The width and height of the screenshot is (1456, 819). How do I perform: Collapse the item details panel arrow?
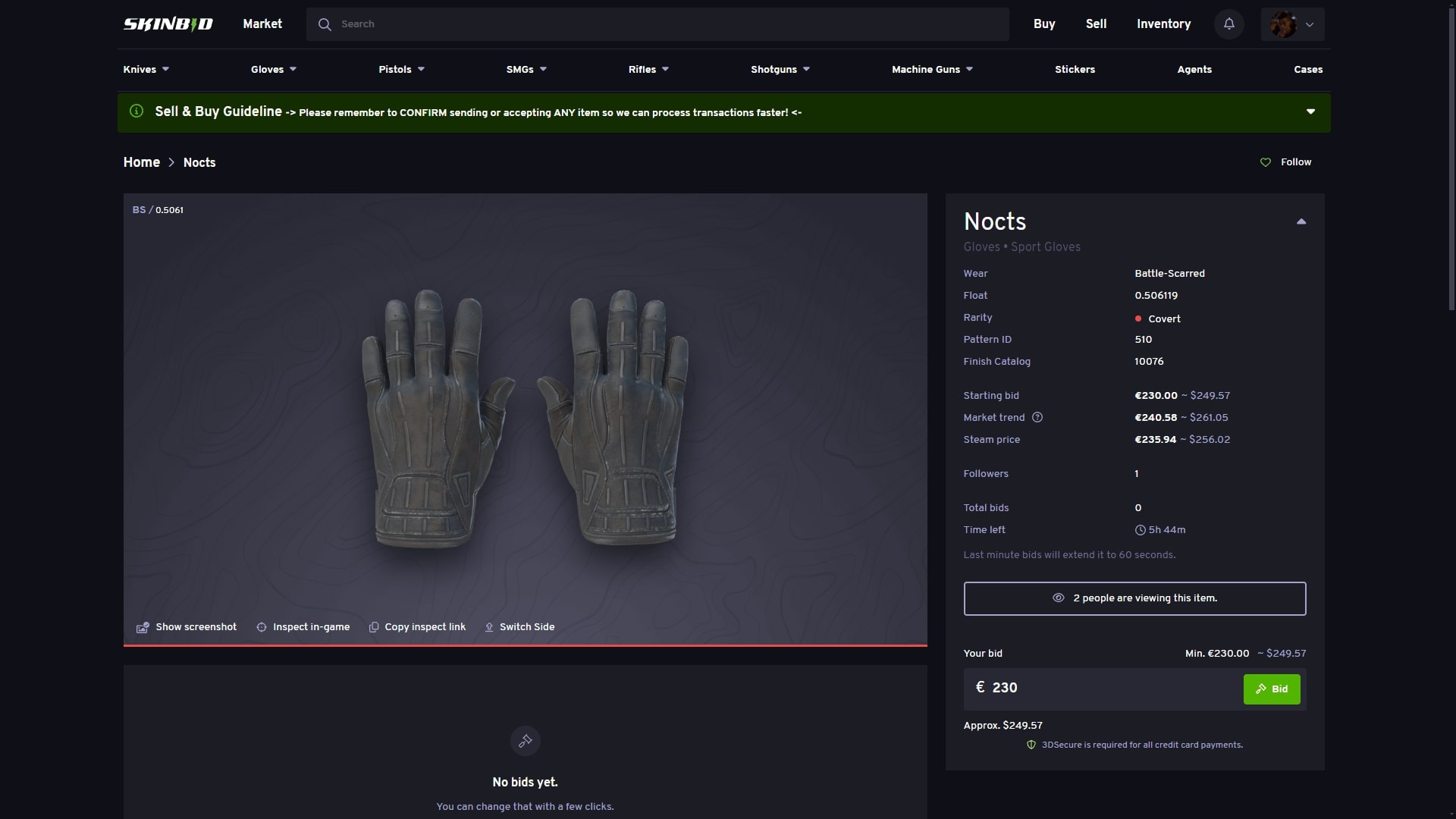pyautogui.click(x=1301, y=221)
